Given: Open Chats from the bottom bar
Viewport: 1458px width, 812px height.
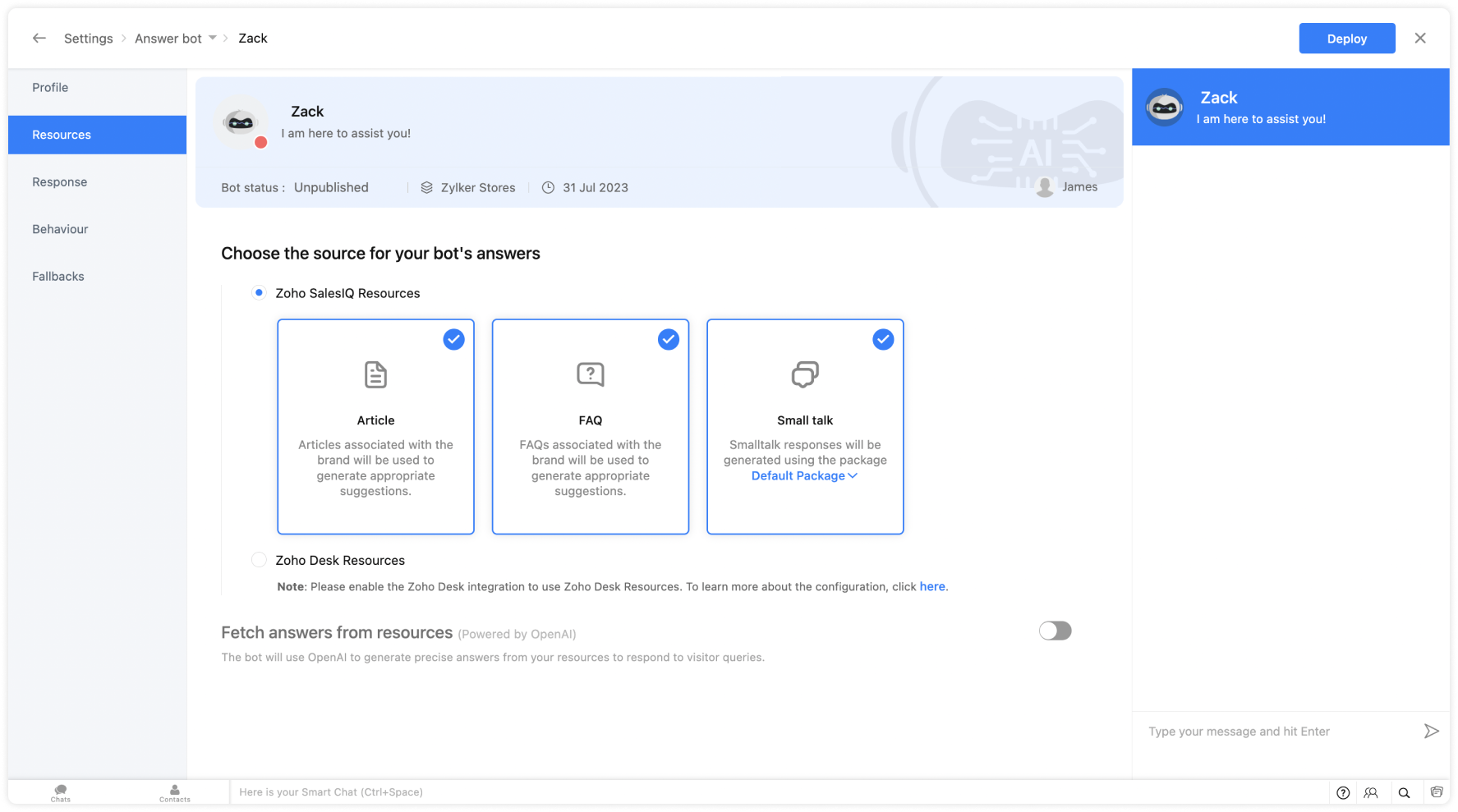Looking at the screenshot, I should pyautogui.click(x=61, y=793).
